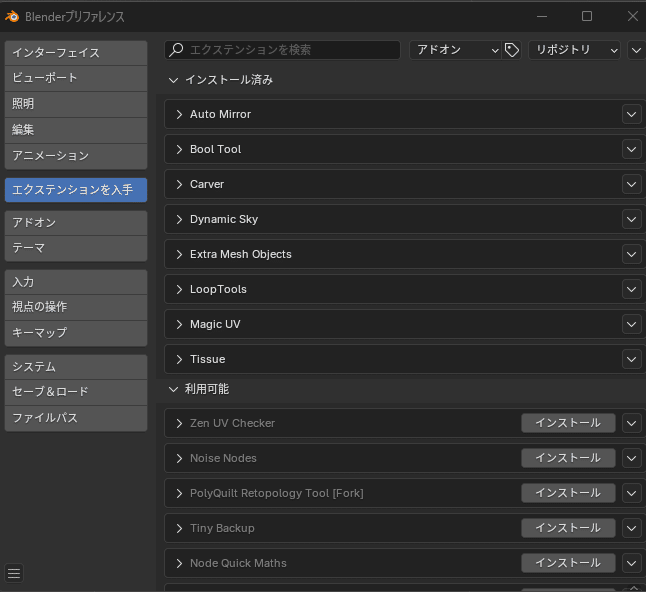
Task: Open the リポジトリ dropdown
Action: click(x=574, y=50)
